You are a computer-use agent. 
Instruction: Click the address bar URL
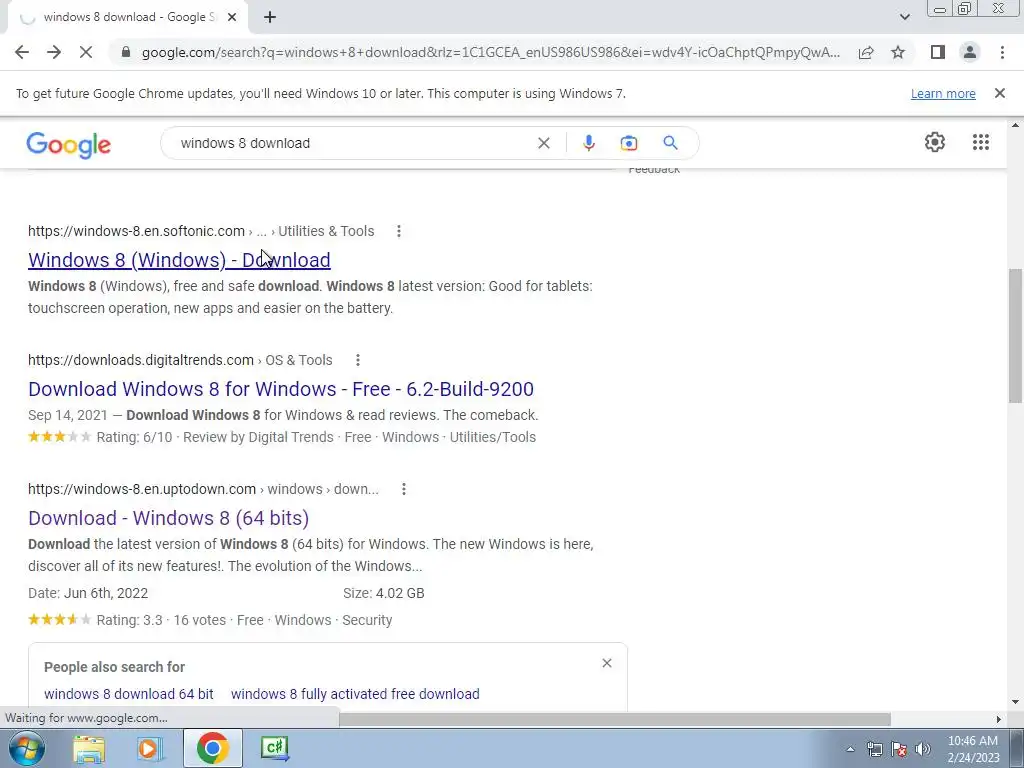(490, 52)
